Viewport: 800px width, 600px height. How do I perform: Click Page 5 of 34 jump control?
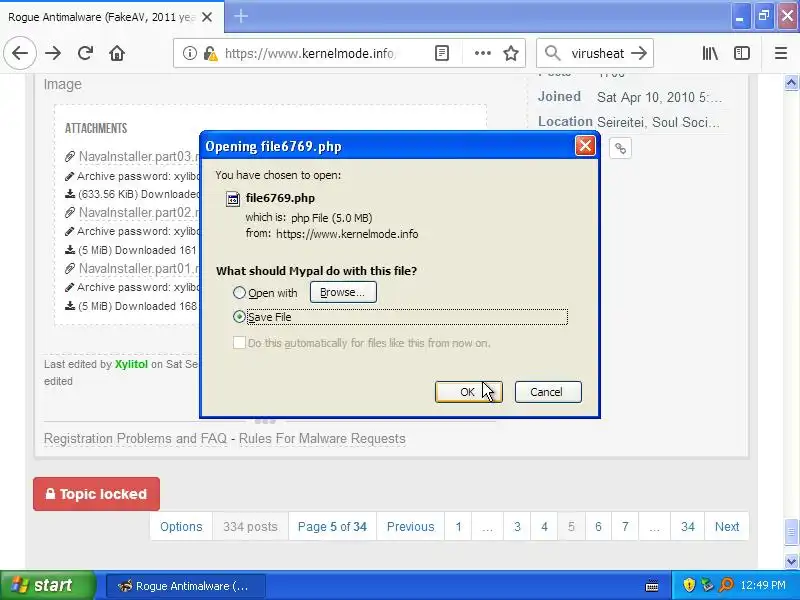(x=332, y=527)
